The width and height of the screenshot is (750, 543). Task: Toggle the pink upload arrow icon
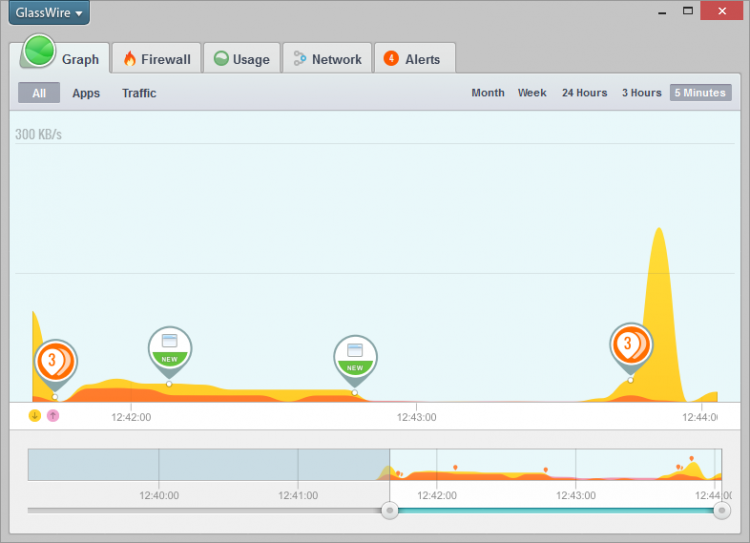click(53, 416)
